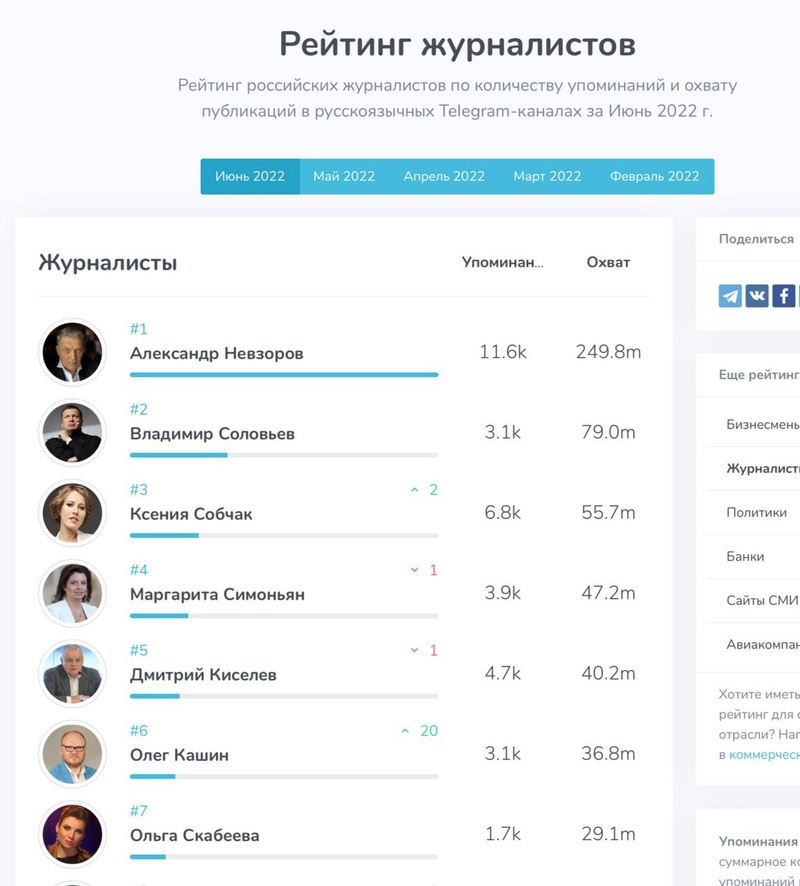Image resolution: width=800 pixels, height=886 pixels.
Task: Click the Упоминания column header
Action: (502, 262)
